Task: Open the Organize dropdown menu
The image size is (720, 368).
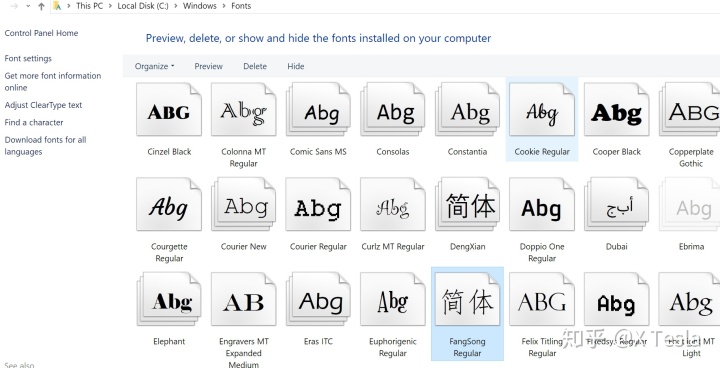Action: click(x=154, y=66)
